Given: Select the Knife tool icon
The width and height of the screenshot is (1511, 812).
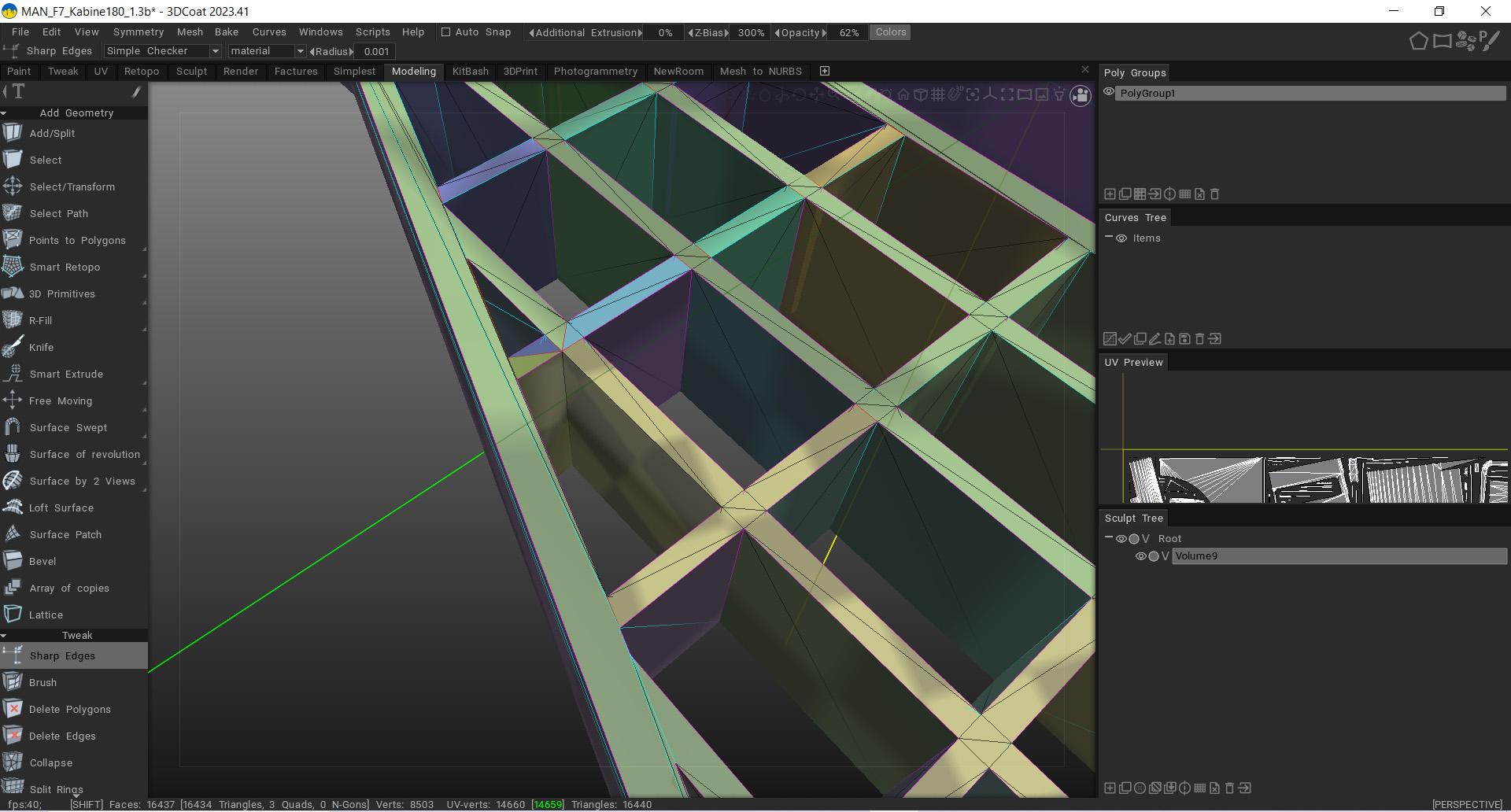Looking at the screenshot, I should 13,347.
